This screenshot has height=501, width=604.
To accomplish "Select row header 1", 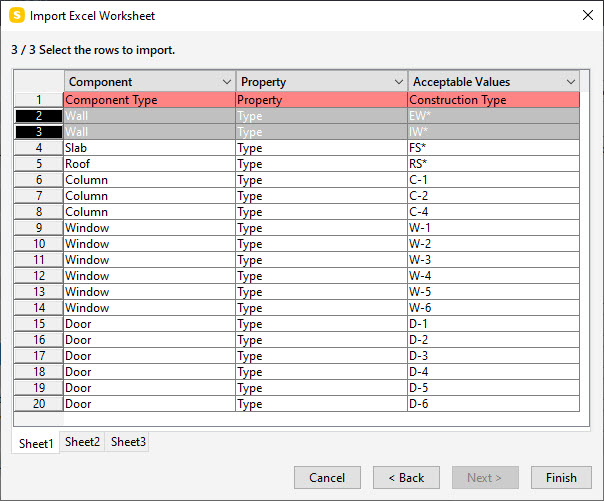I will (x=39, y=100).
